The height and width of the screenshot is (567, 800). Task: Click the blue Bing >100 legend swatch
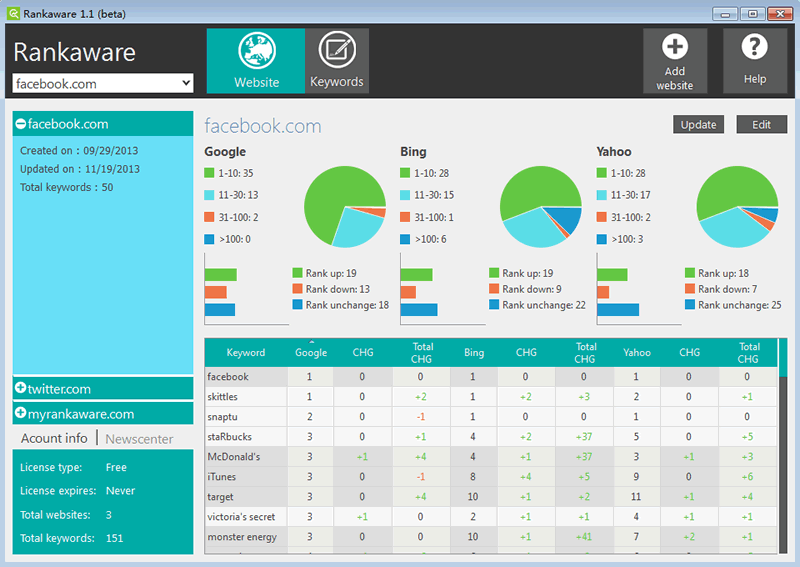405,239
